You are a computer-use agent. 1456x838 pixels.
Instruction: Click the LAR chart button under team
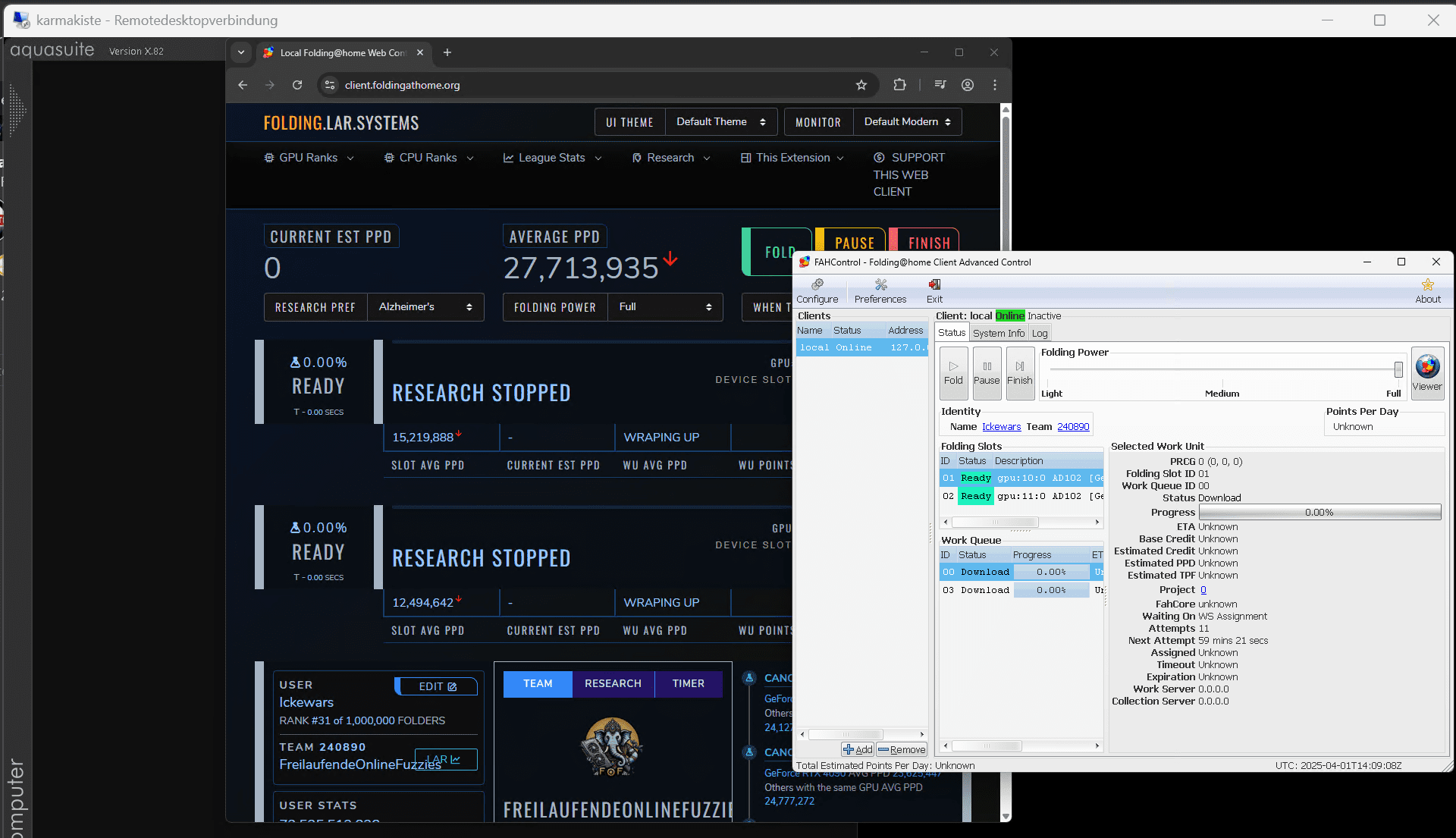point(446,759)
